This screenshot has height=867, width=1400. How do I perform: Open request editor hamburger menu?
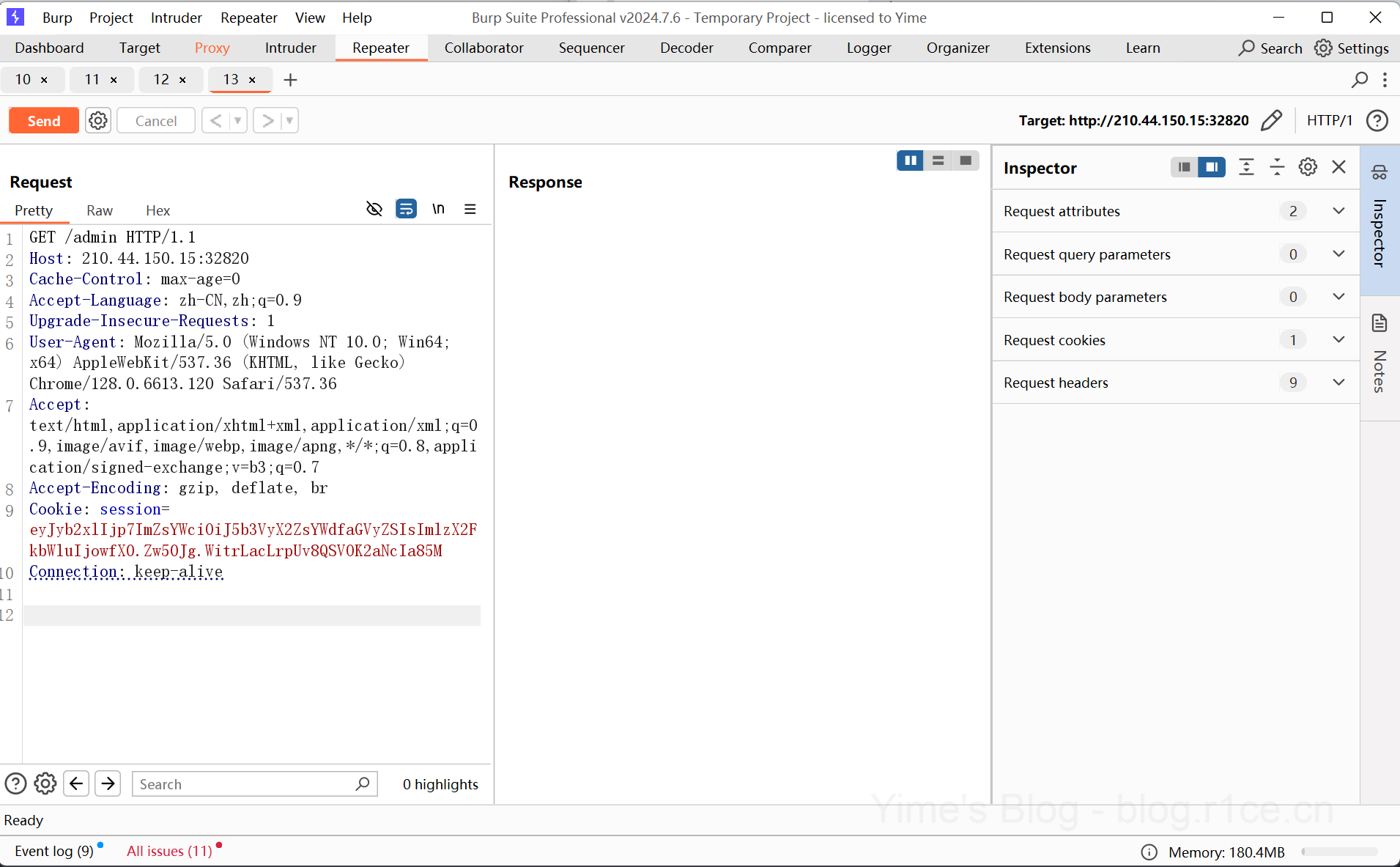point(470,210)
